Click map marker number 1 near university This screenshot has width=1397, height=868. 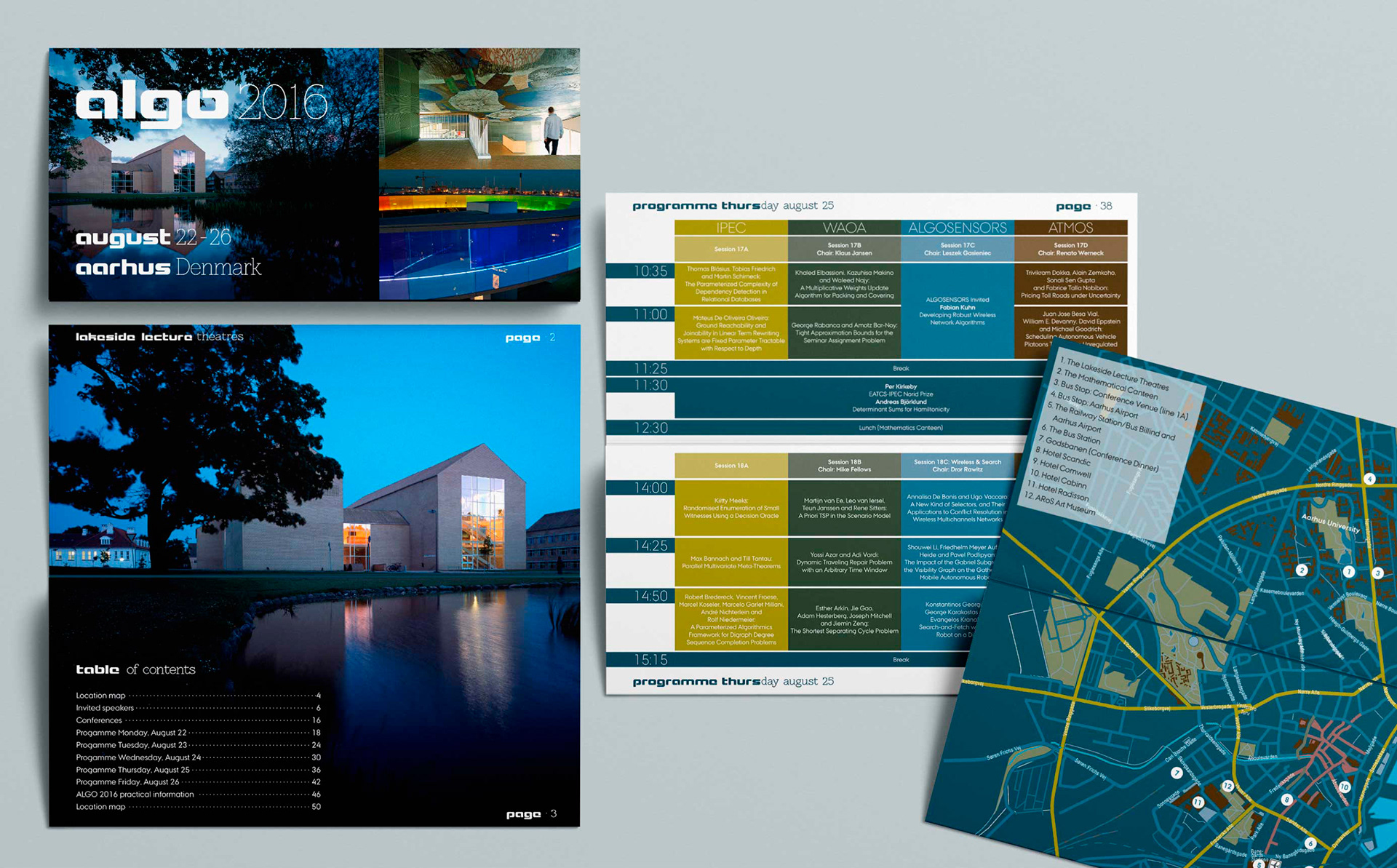pos(1348,572)
